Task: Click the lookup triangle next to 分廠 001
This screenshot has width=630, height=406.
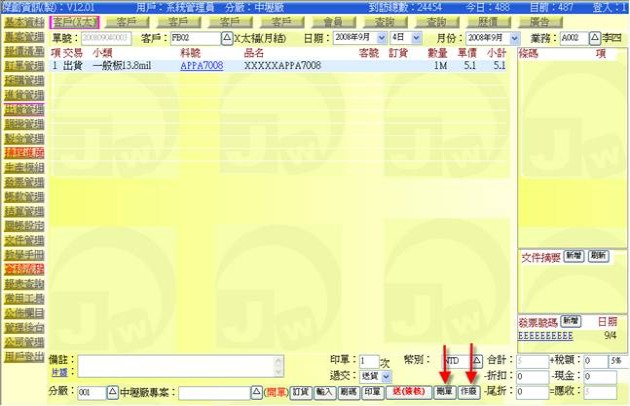Action: click(x=112, y=393)
